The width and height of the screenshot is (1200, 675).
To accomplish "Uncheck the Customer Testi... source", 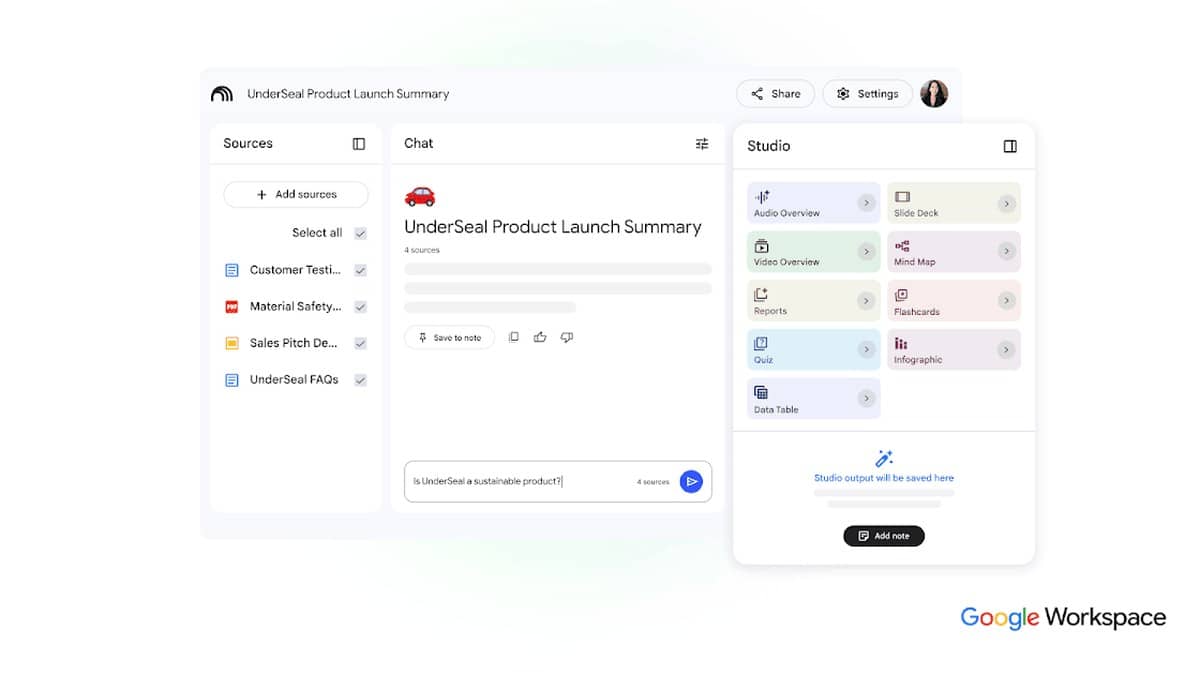I will [x=360, y=270].
